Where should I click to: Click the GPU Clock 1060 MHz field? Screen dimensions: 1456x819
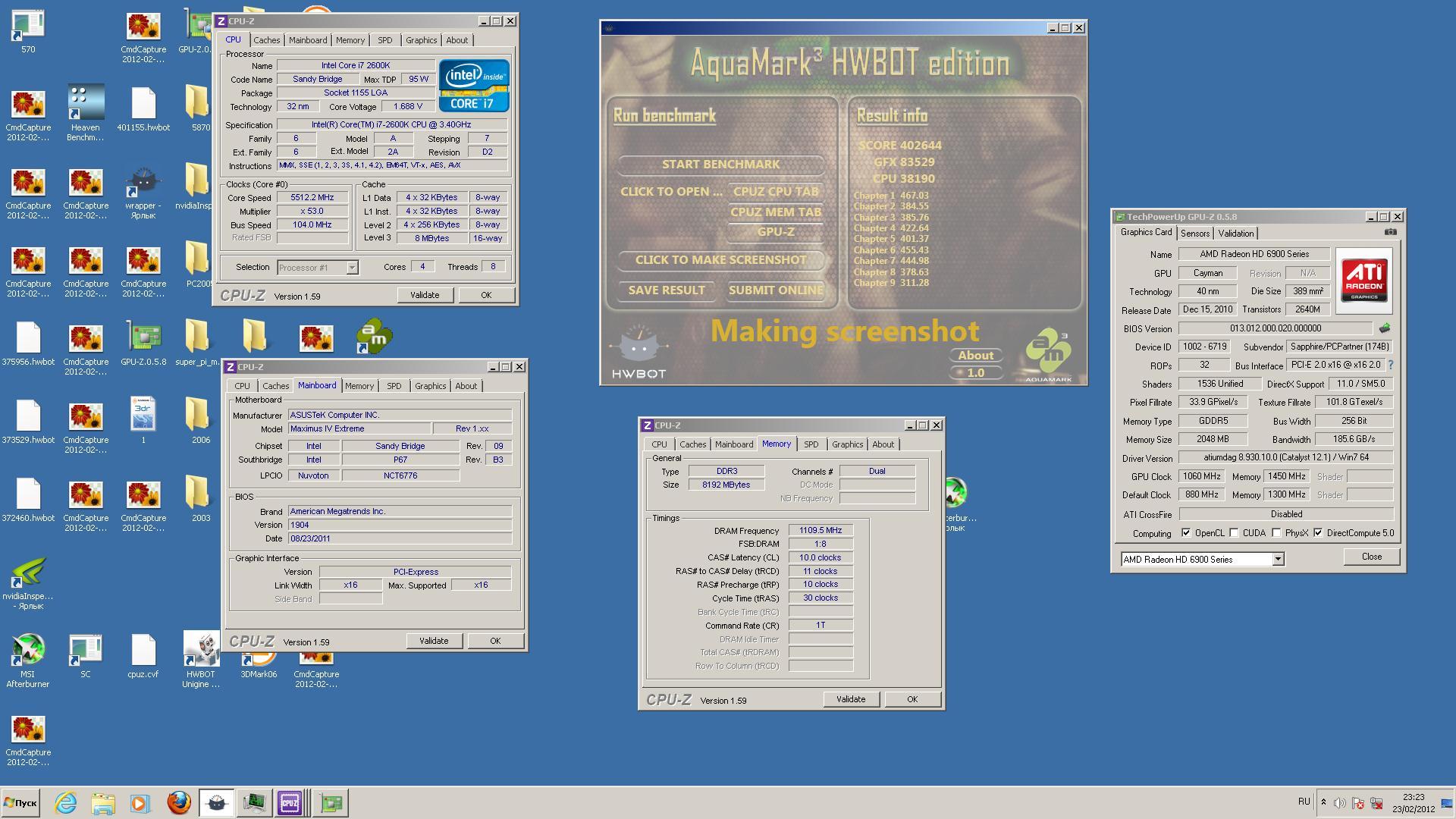[x=1202, y=477]
